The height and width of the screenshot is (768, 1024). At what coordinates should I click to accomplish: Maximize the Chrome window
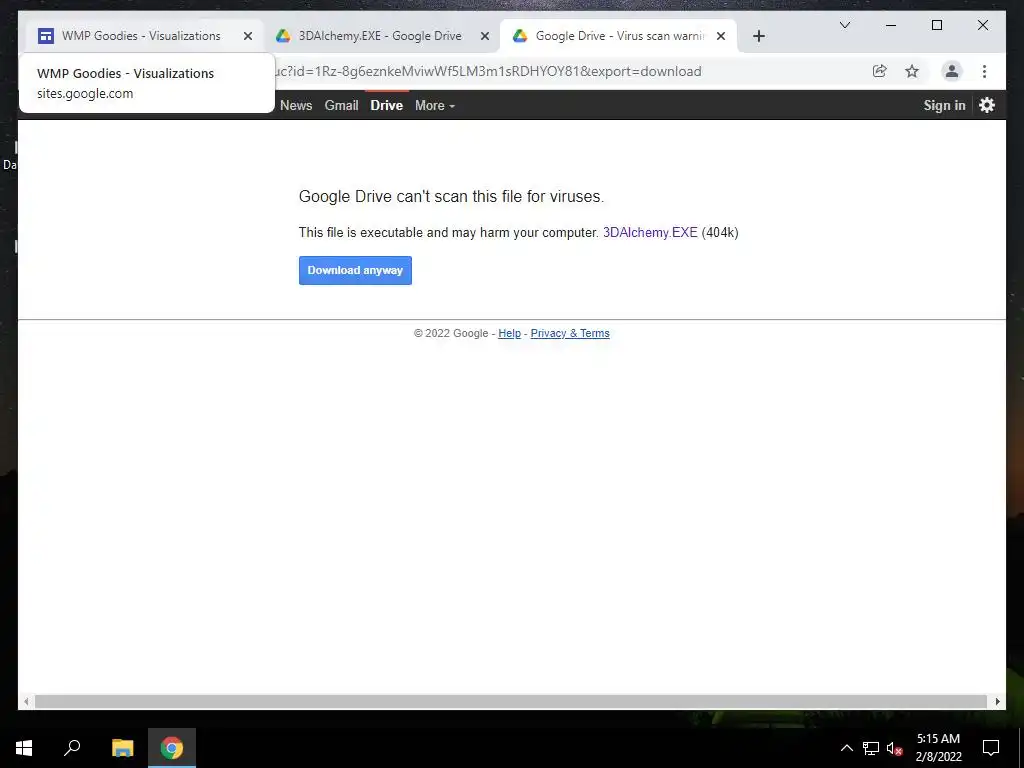[936, 25]
